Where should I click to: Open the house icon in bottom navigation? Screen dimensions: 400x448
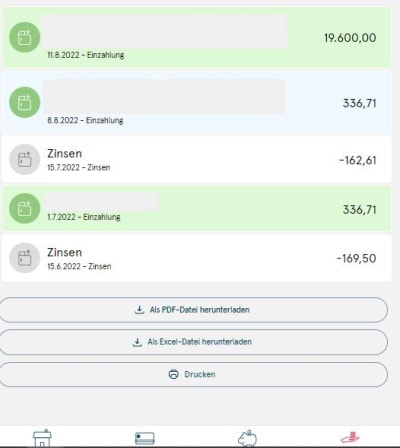coord(42,438)
